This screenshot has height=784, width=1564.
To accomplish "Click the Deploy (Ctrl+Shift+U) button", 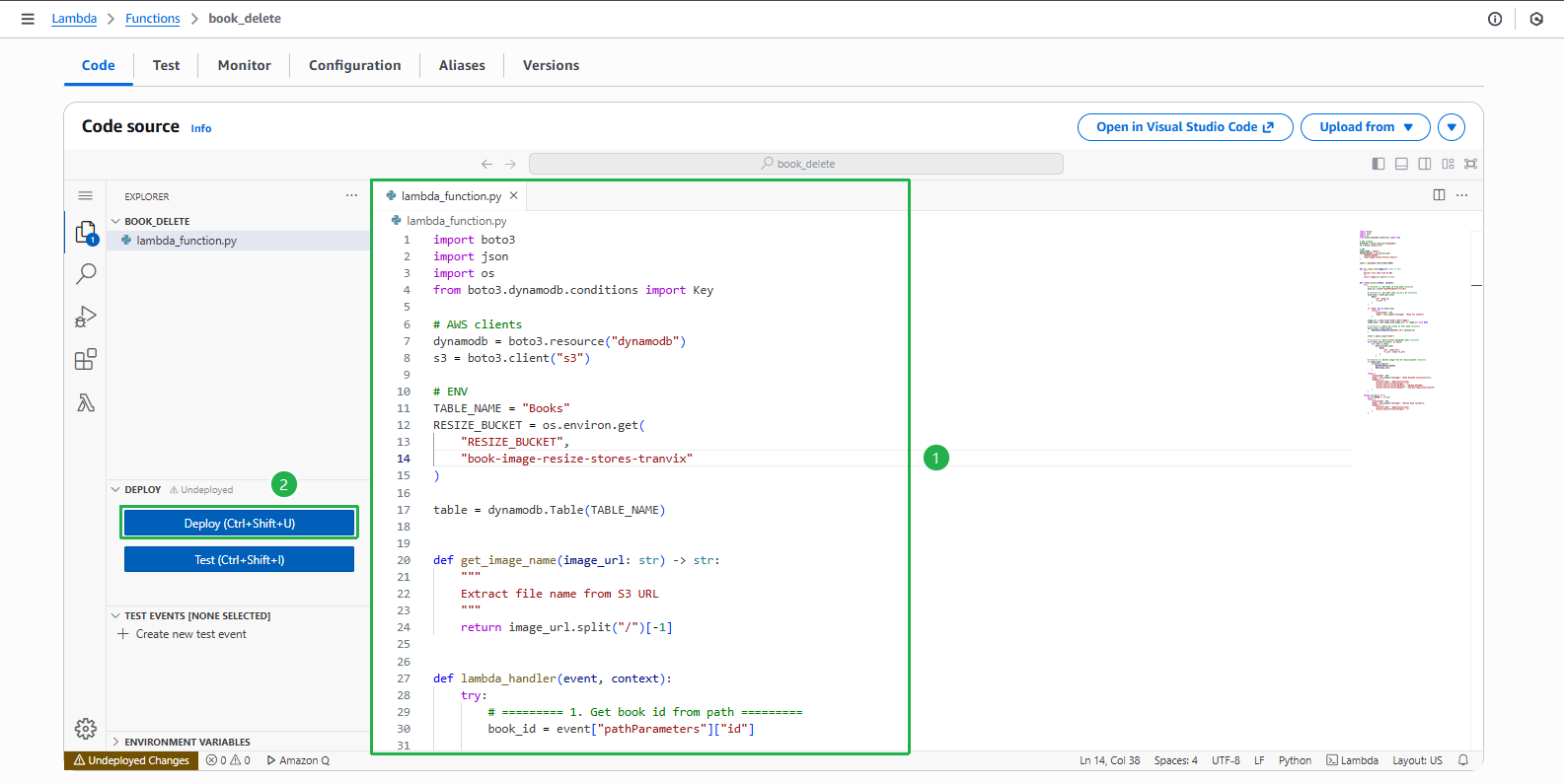I will click(x=239, y=524).
